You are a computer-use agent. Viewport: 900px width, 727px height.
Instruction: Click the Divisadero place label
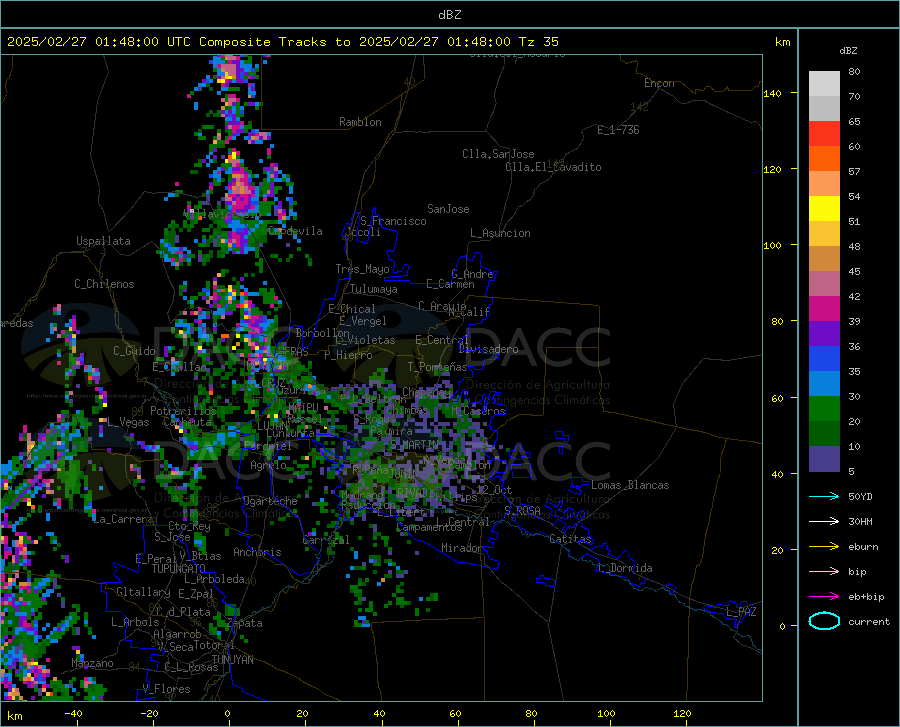(x=488, y=349)
